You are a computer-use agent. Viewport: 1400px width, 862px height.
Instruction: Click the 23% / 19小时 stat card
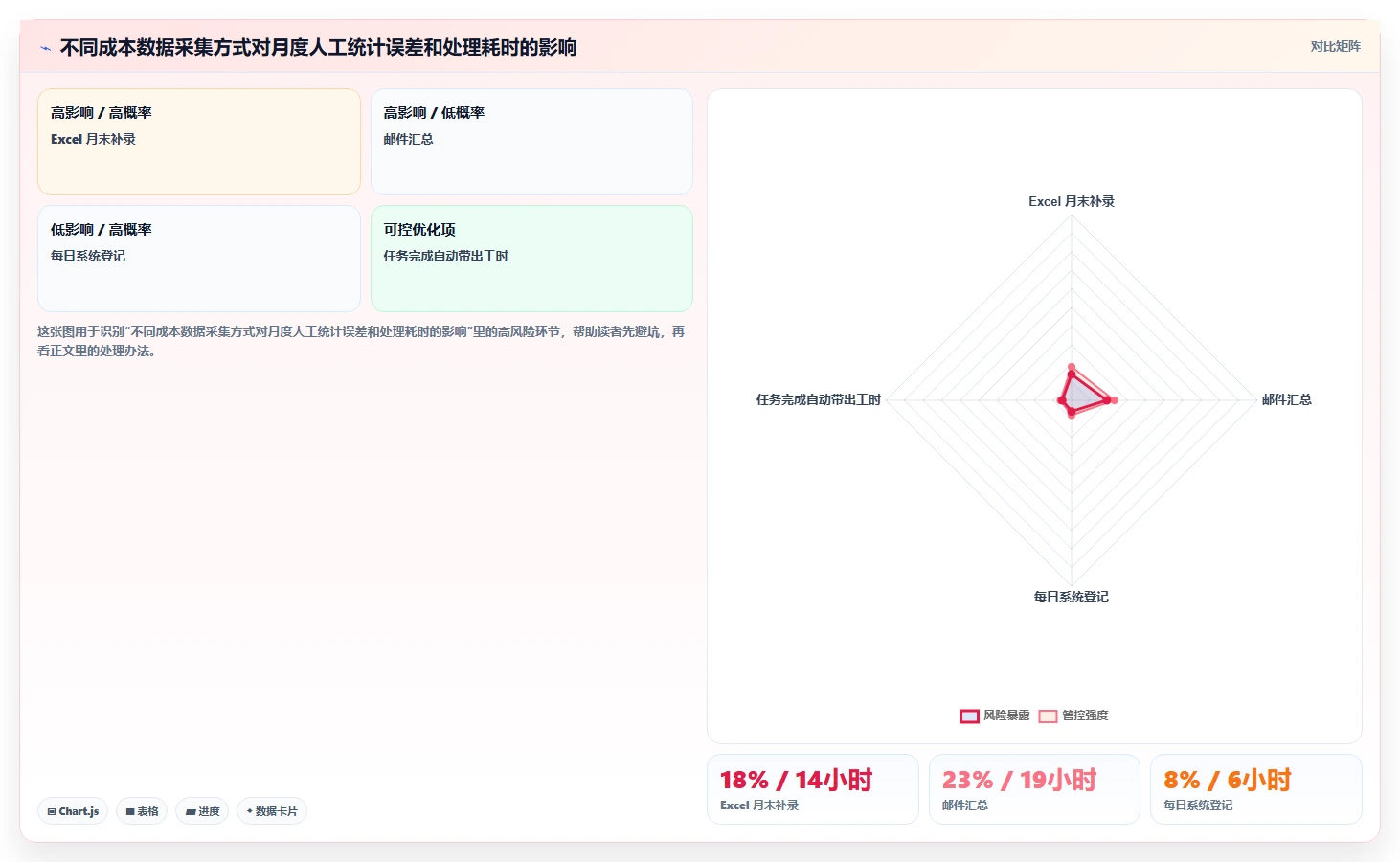(x=1034, y=789)
